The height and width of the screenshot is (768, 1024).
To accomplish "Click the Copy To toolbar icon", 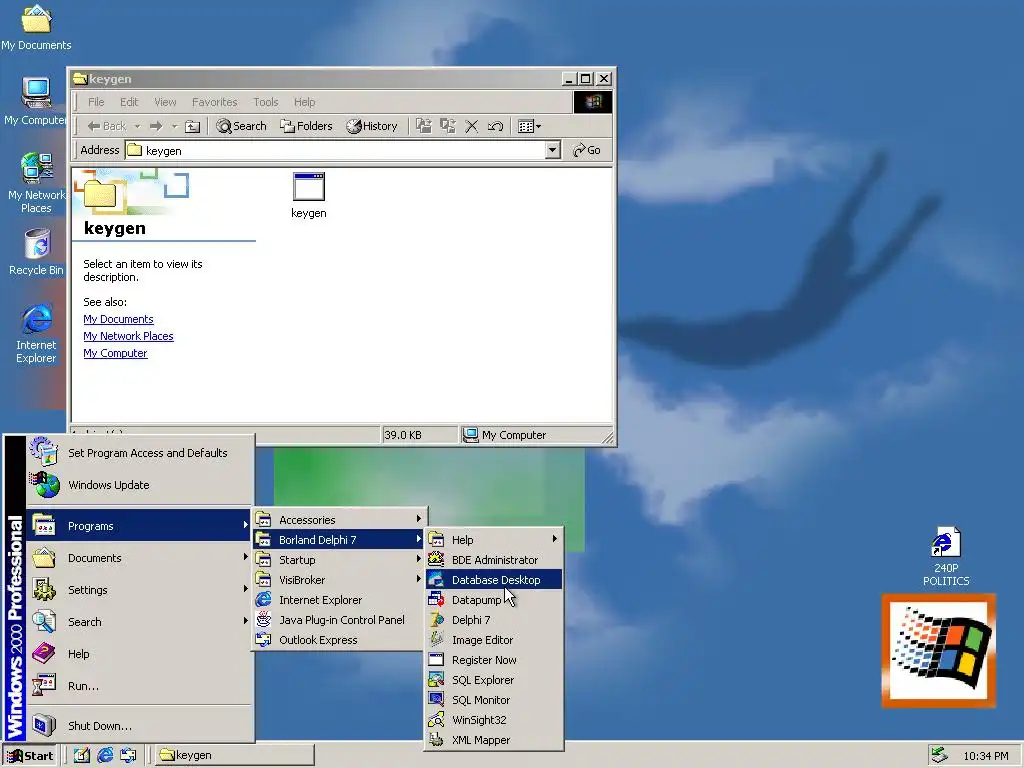I will [448, 126].
